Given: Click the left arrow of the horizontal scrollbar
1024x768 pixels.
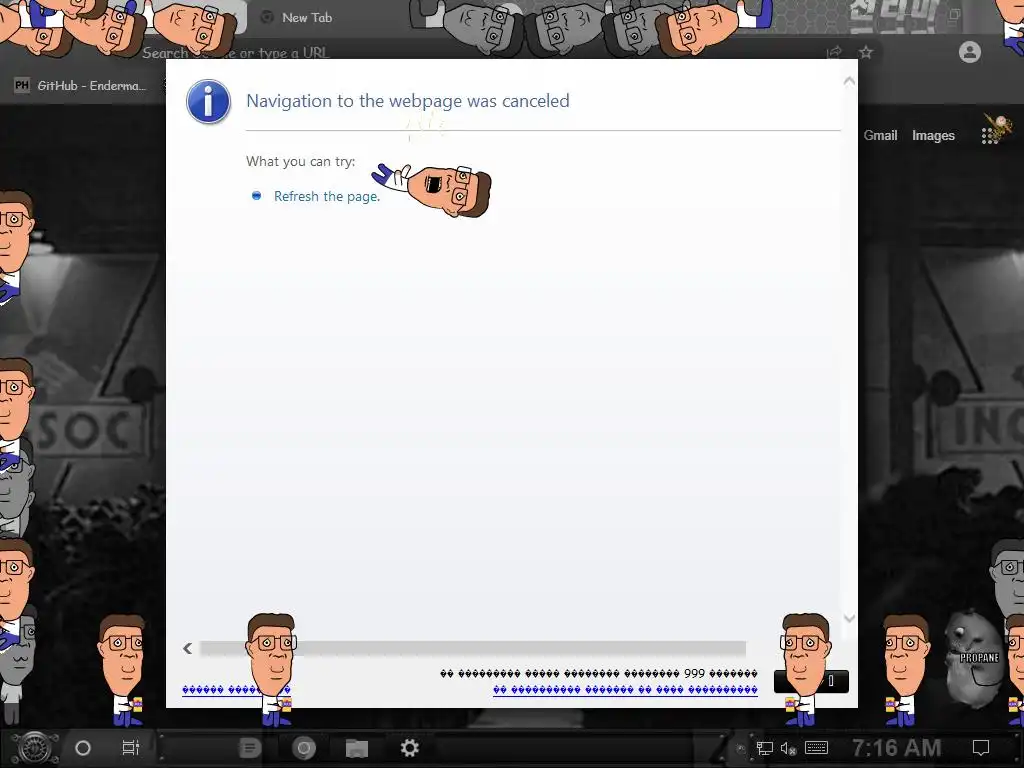Looking at the screenshot, I should (188, 648).
